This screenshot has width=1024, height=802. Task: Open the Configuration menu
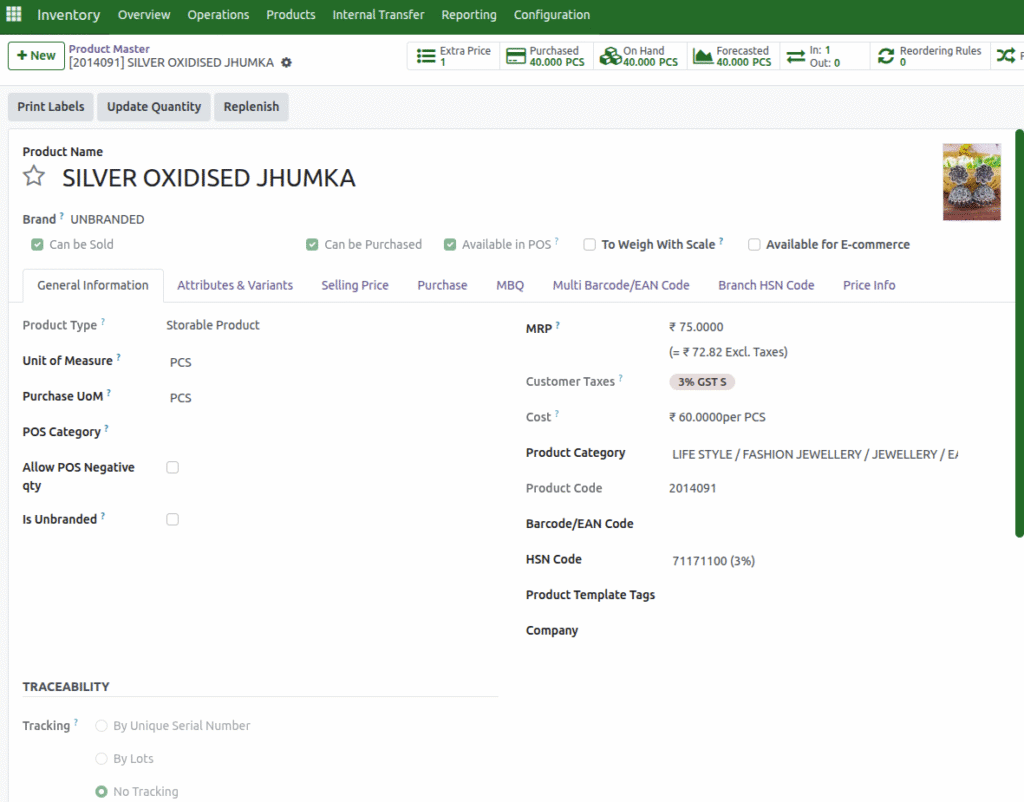coord(551,15)
